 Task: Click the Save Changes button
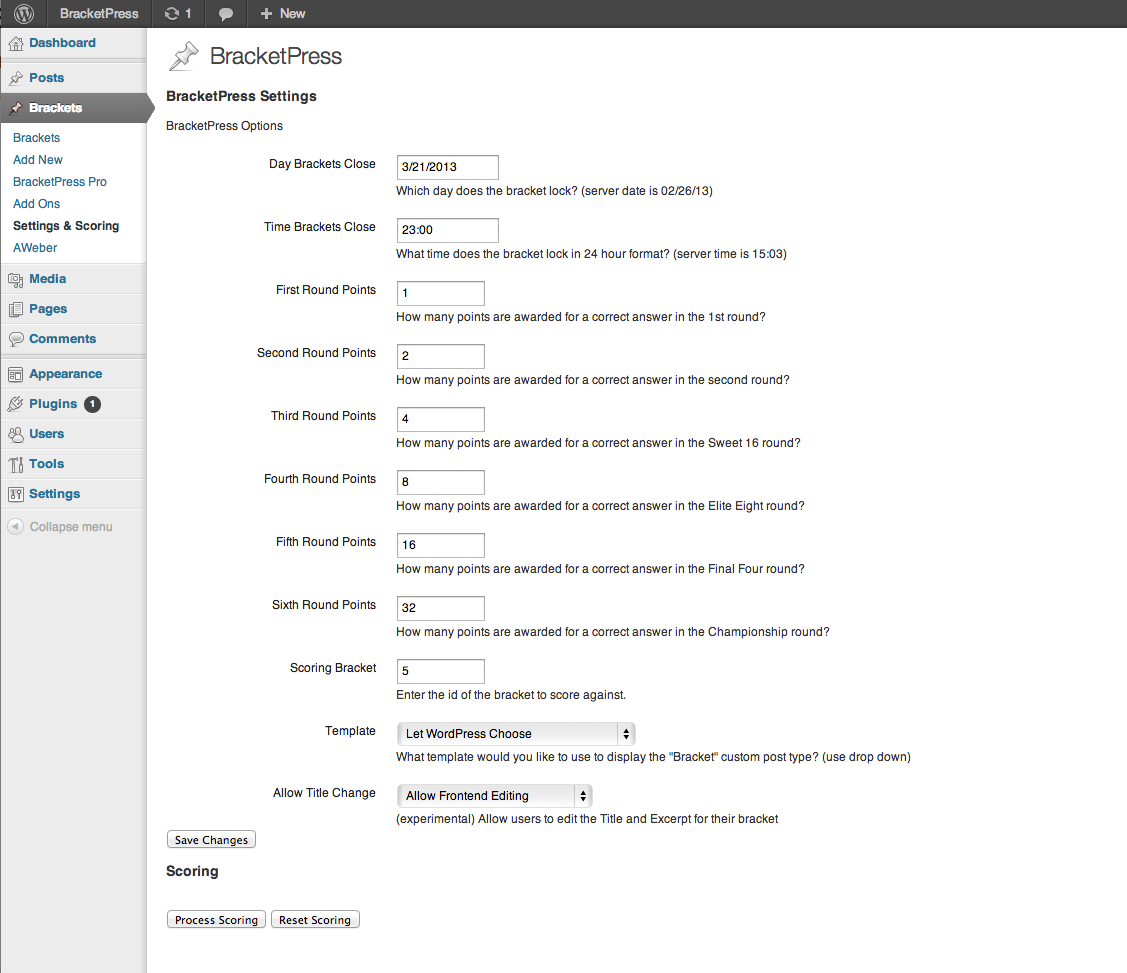point(211,839)
